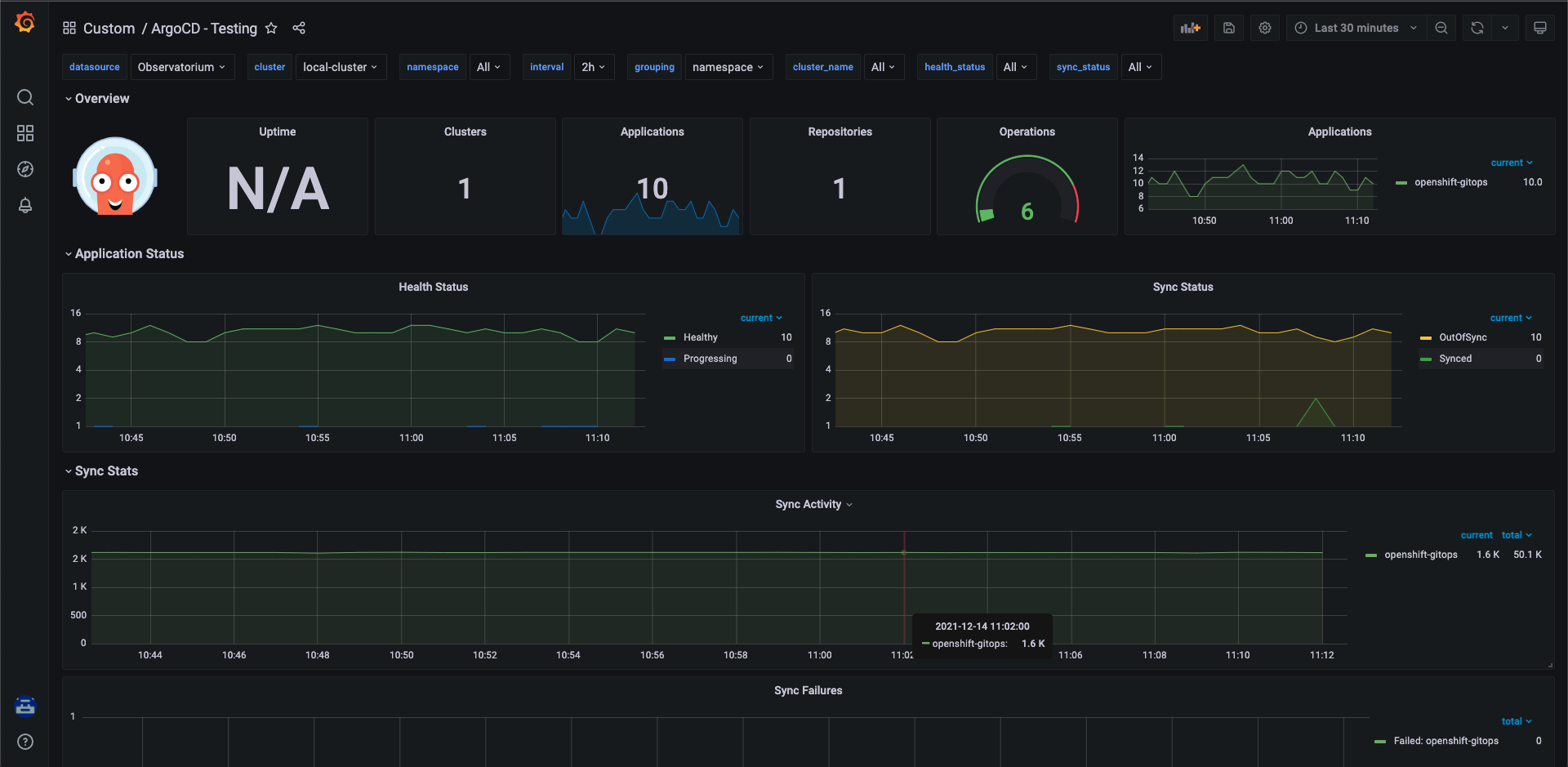Open the search icon in sidebar
The width and height of the screenshot is (1568, 767).
(x=25, y=97)
